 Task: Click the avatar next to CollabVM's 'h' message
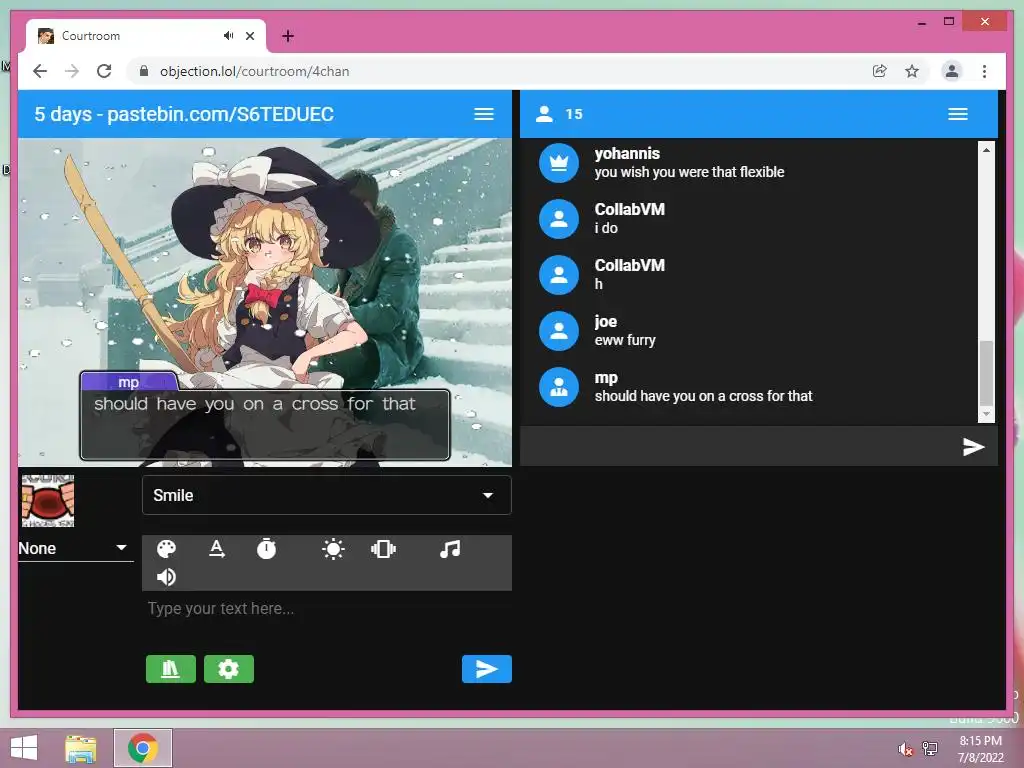[558, 275]
